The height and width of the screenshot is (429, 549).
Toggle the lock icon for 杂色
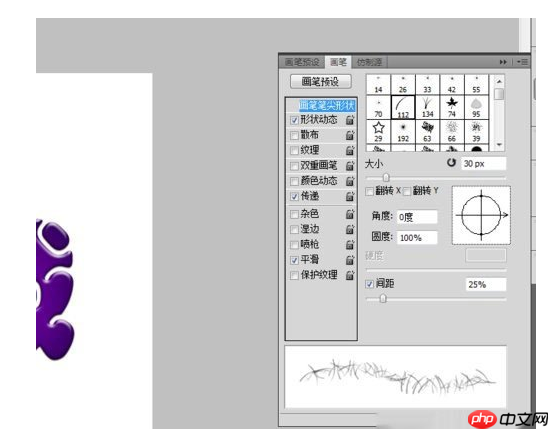[x=350, y=214]
